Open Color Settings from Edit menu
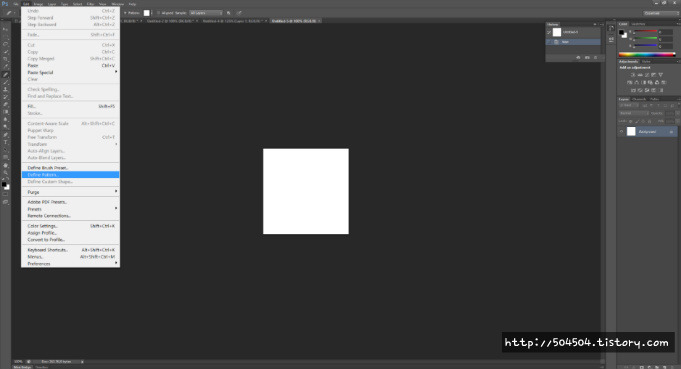This screenshot has width=681, height=369. coord(70,226)
